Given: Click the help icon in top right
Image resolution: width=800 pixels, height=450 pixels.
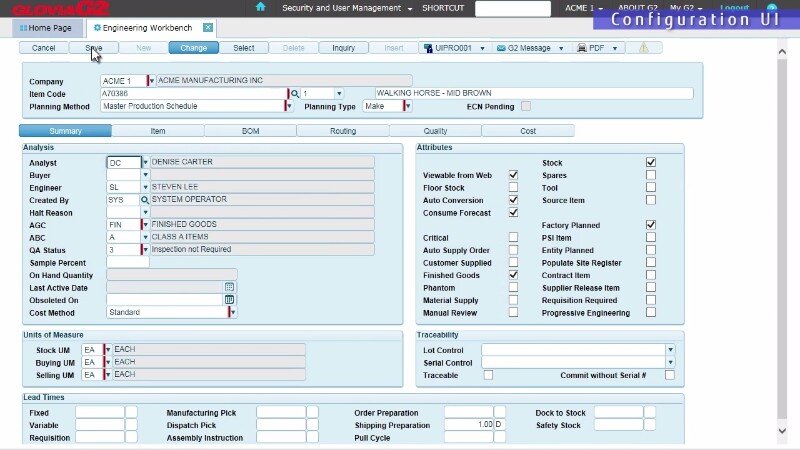Looking at the screenshot, I should [771, 8].
